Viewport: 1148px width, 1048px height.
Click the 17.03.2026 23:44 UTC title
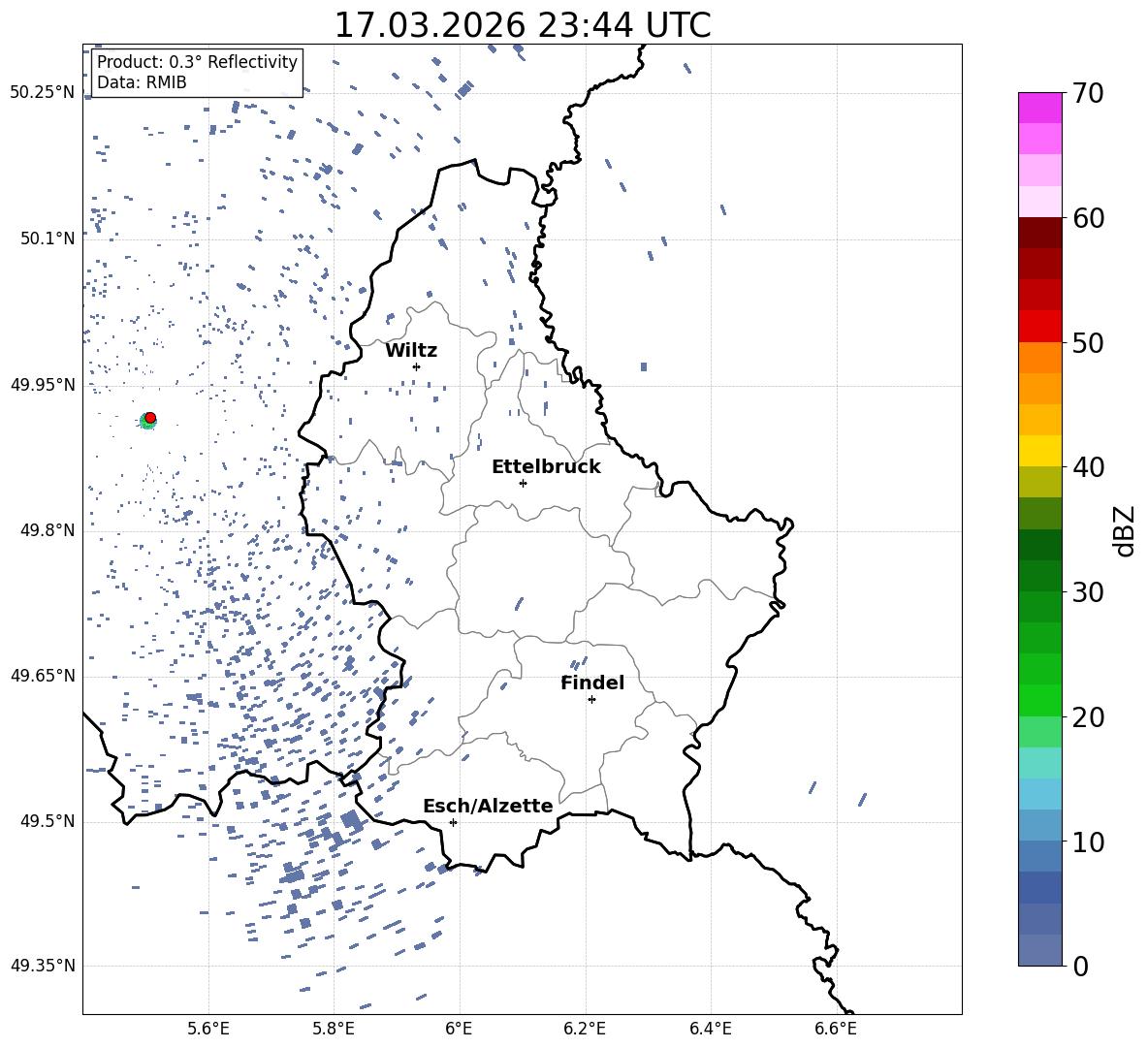523,25
